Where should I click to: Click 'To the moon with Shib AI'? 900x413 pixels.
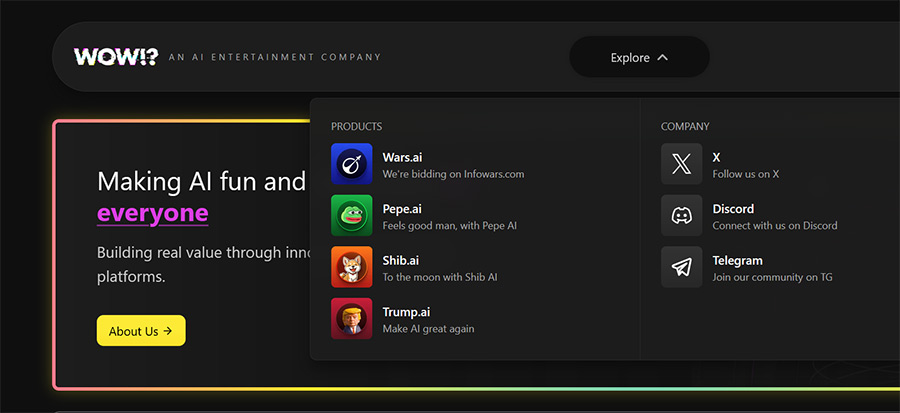coord(440,277)
